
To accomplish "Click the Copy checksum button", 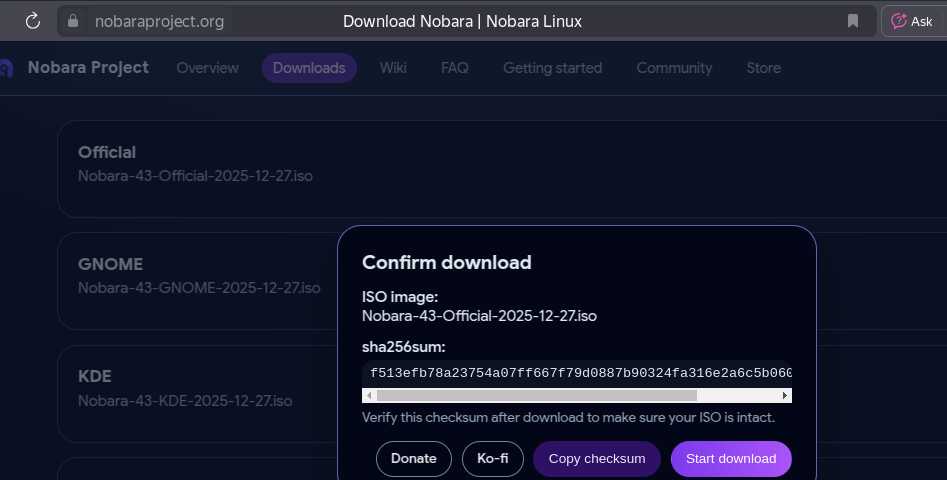I will 597,459.
